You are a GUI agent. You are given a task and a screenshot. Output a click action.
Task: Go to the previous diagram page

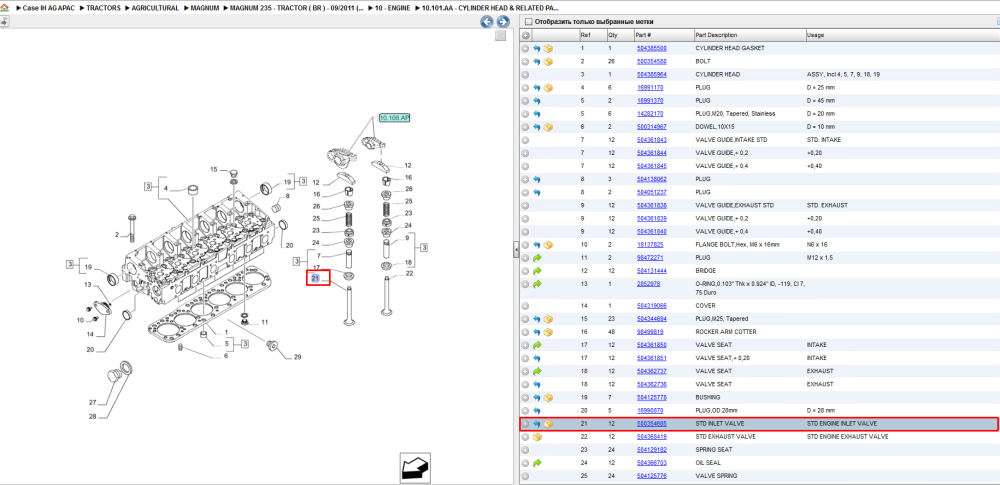point(487,22)
